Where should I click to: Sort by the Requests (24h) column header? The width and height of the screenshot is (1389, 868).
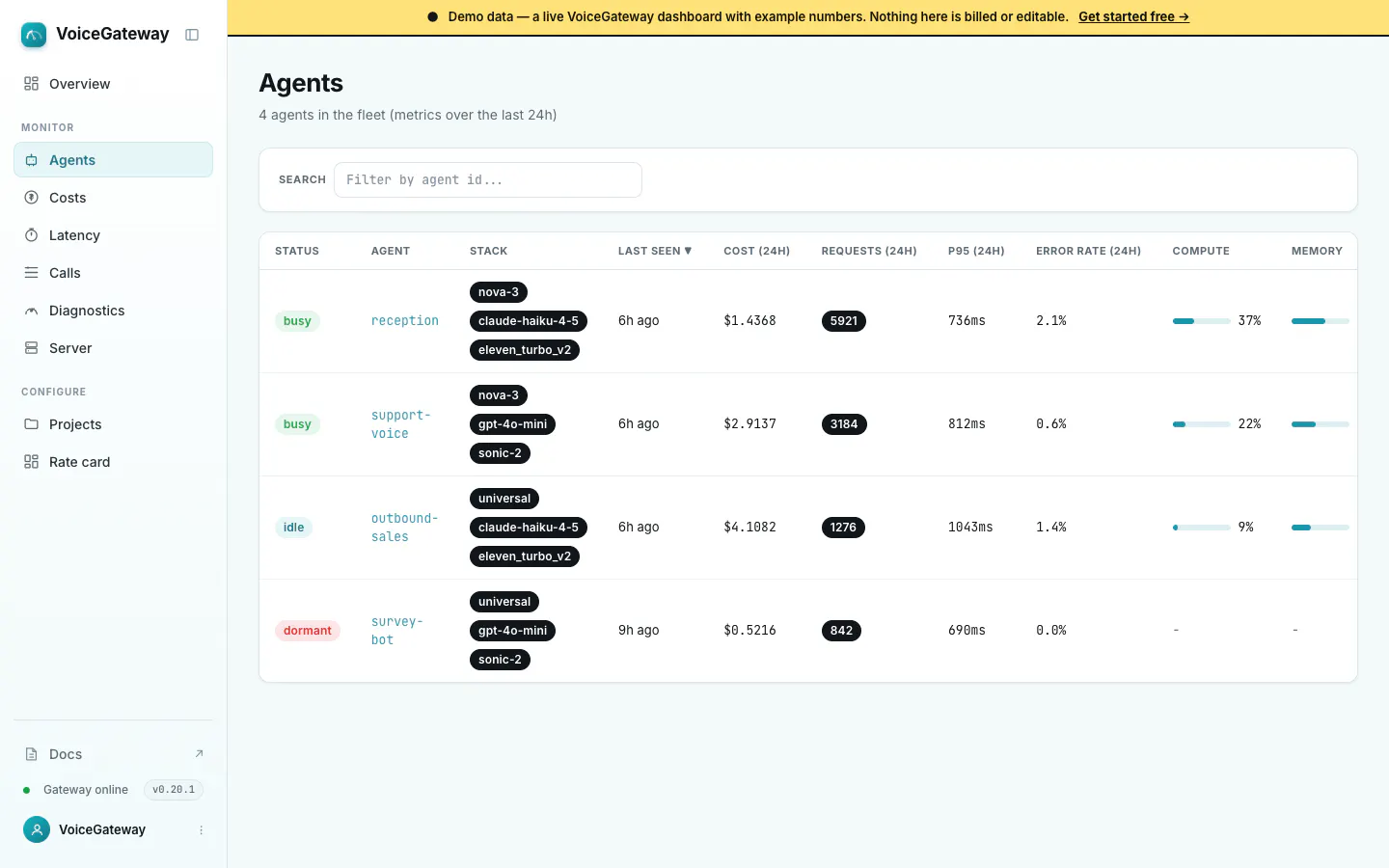[x=869, y=251]
